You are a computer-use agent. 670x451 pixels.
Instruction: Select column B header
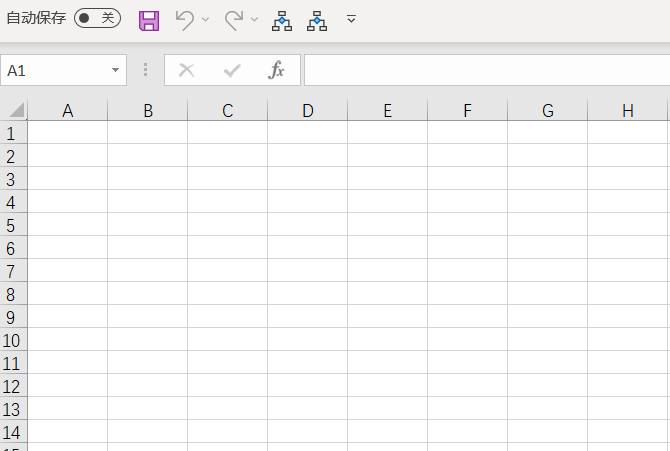(147, 111)
